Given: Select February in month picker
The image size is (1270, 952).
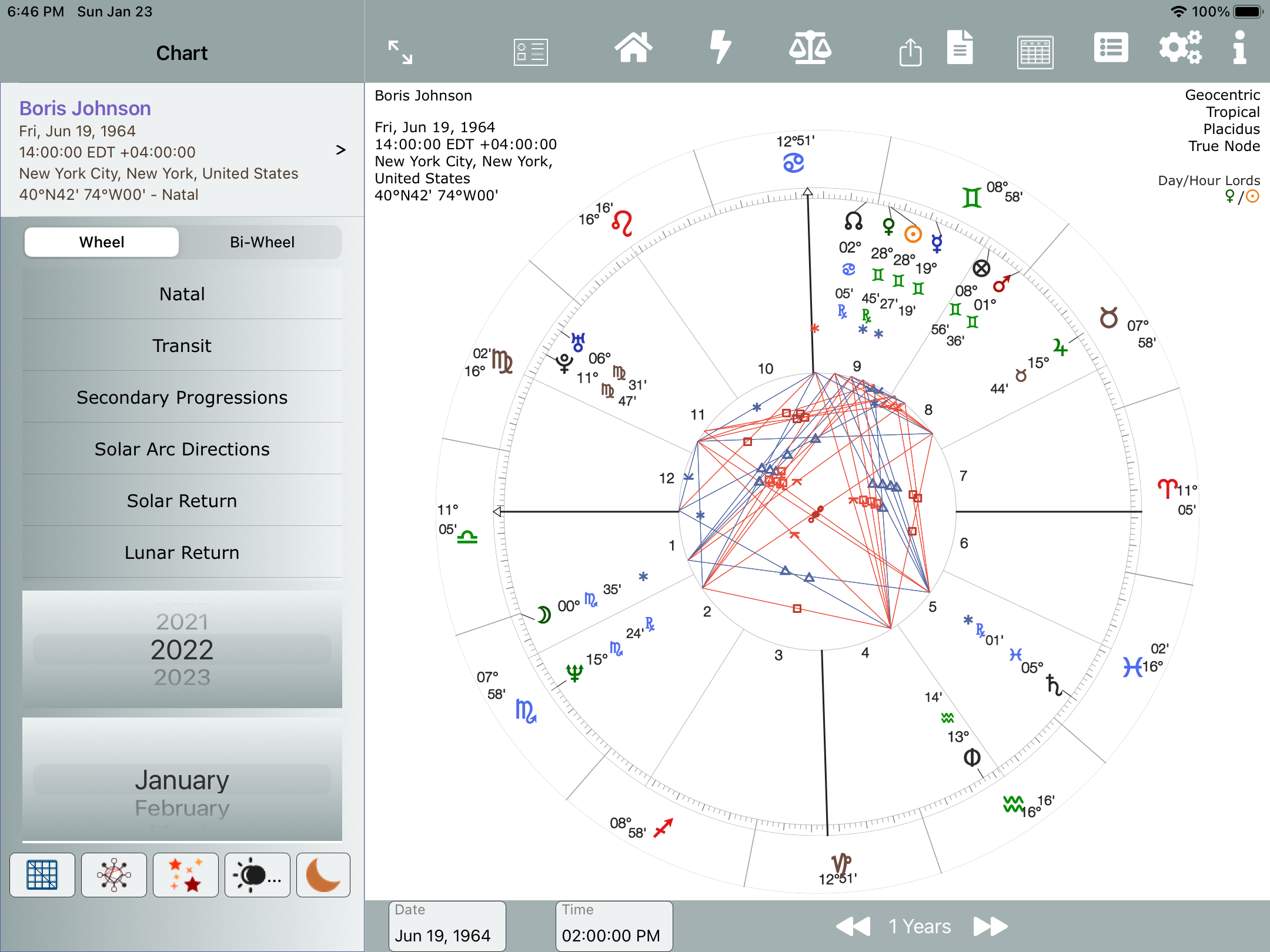Looking at the screenshot, I should pyautogui.click(x=182, y=808).
